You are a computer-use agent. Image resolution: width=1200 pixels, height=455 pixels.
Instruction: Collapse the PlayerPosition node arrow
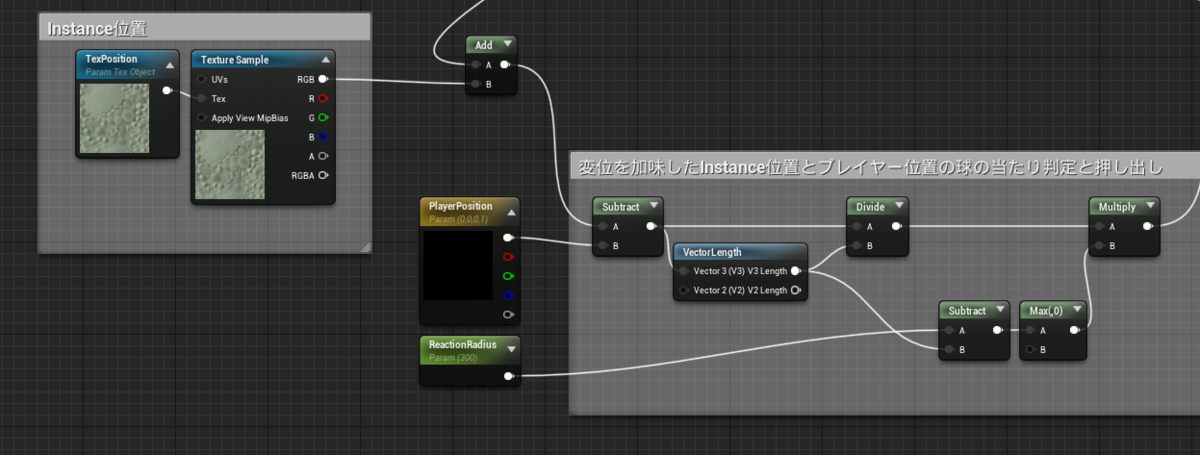pyautogui.click(x=511, y=212)
